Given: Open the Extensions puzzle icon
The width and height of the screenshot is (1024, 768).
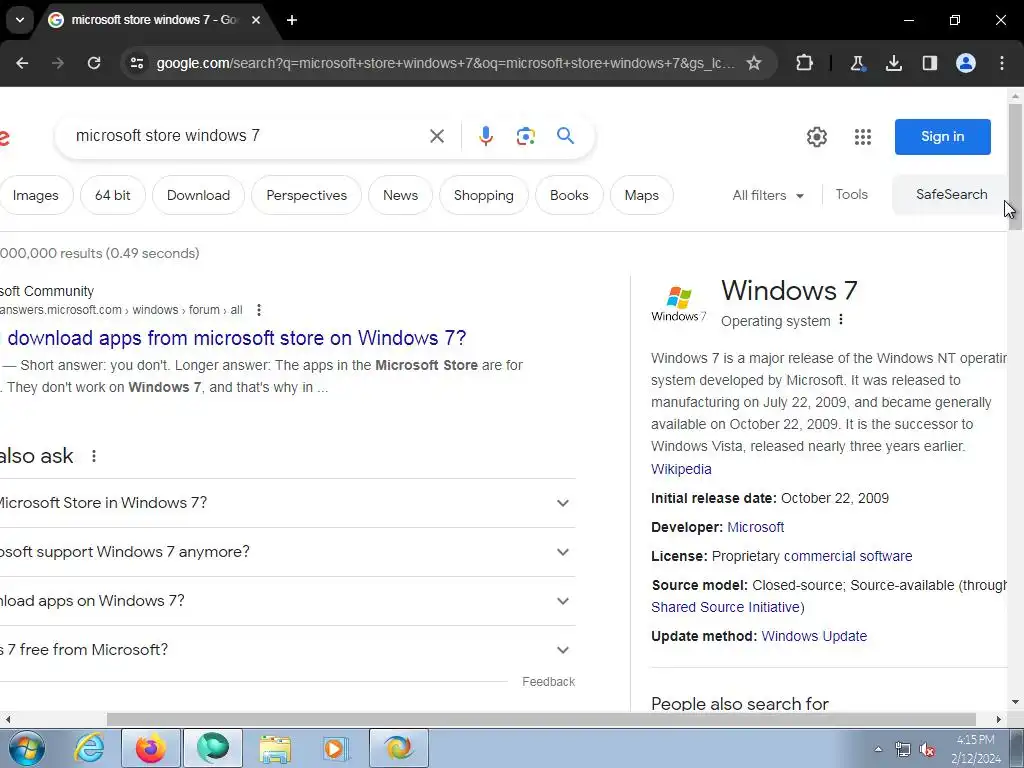Looking at the screenshot, I should pyautogui.click(x=805, y=63).
